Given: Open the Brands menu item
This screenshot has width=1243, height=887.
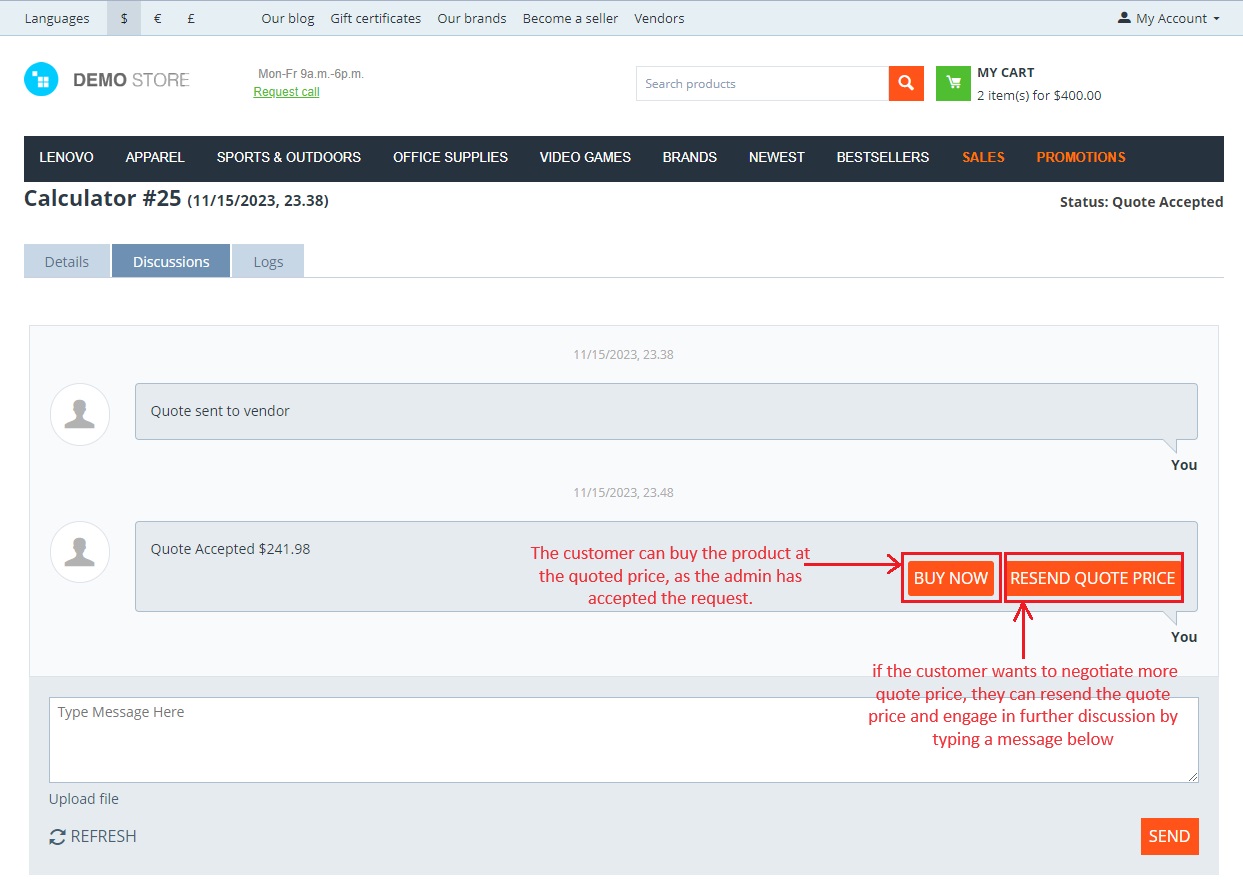Looking at the screenshot, I should (690, 157).
